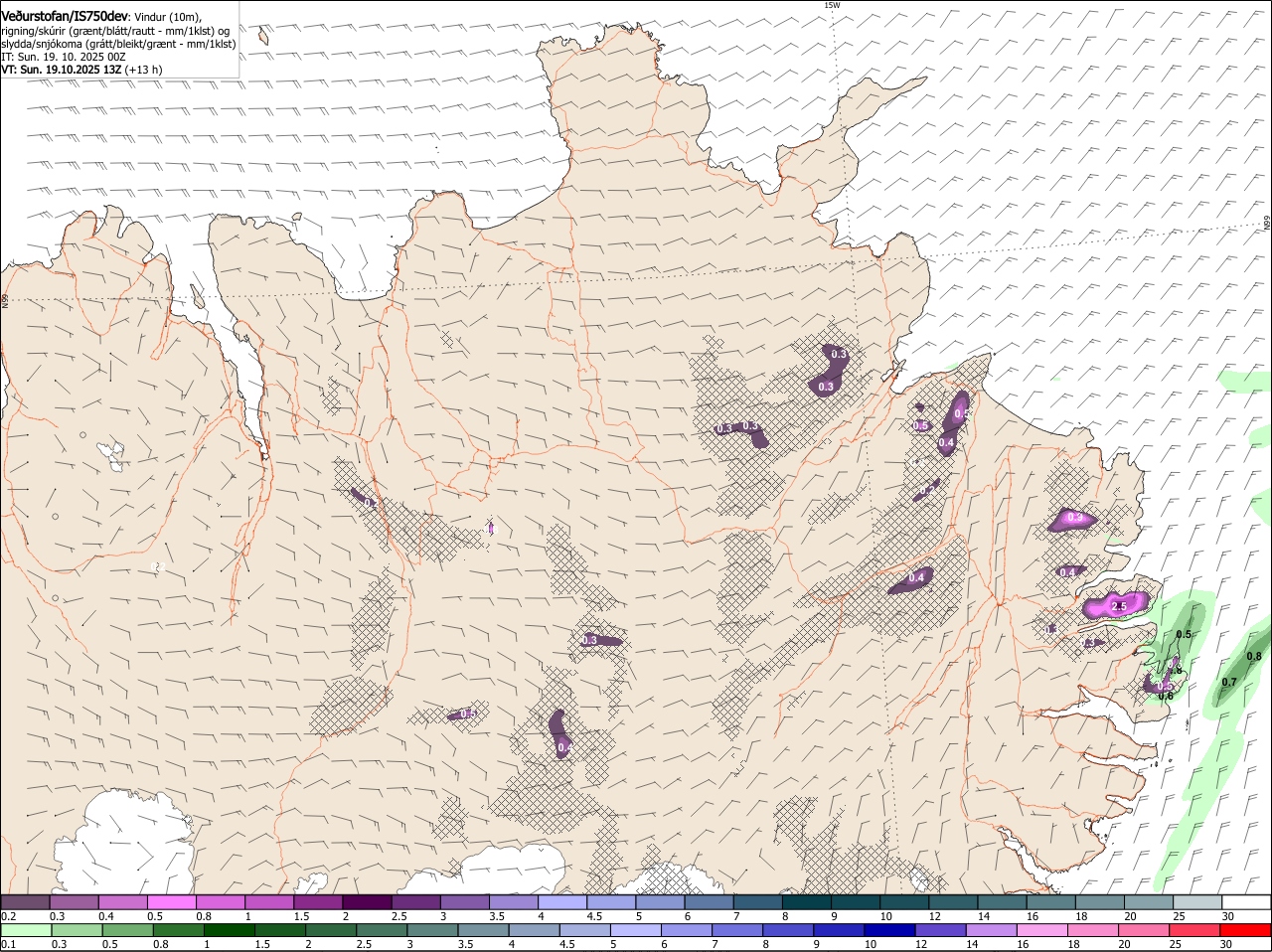Select the dark purple 2–2.5 snow legend swatch

(x=368, y=902)
